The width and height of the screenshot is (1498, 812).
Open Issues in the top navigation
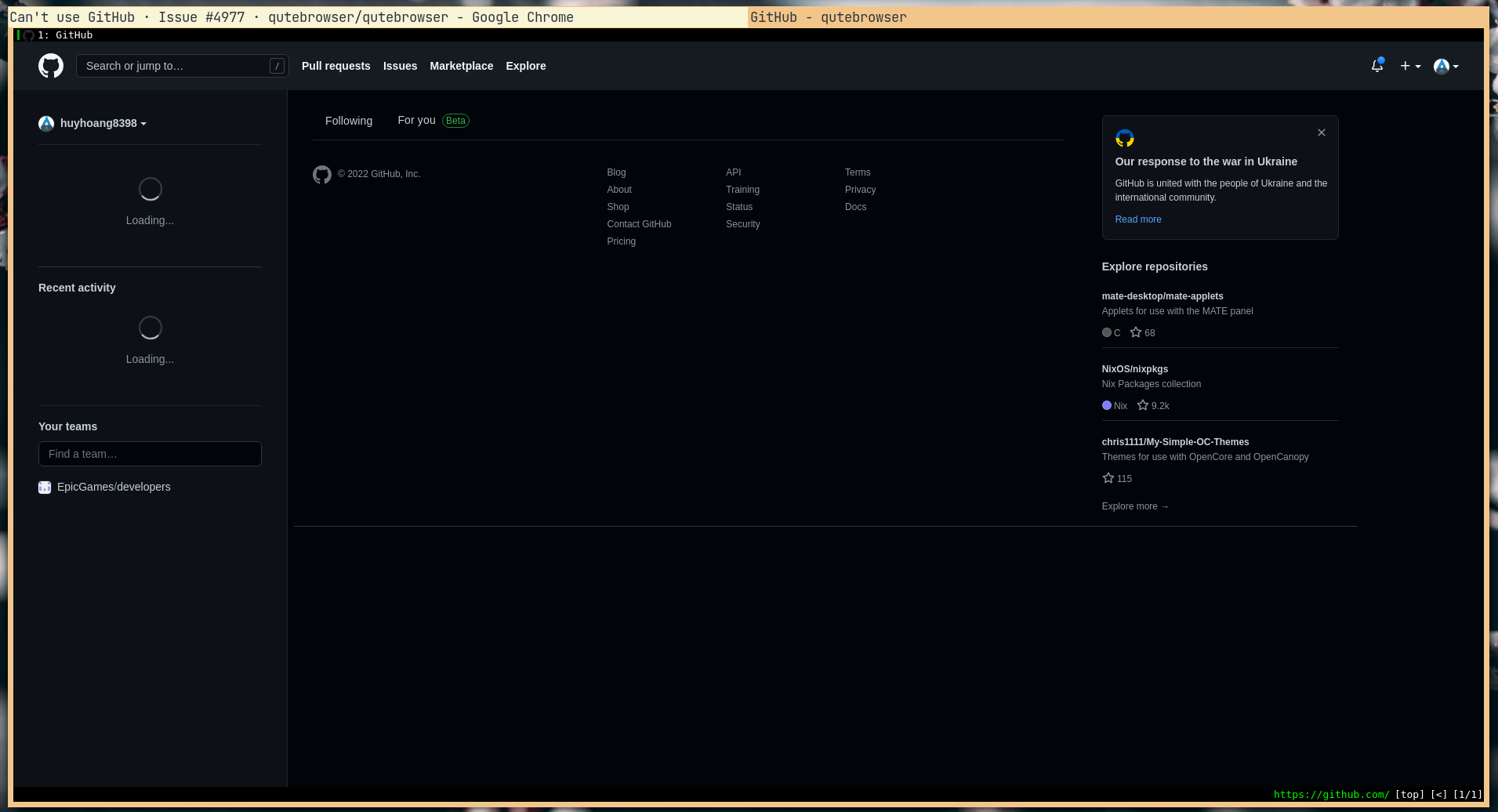tap(400, 66)
